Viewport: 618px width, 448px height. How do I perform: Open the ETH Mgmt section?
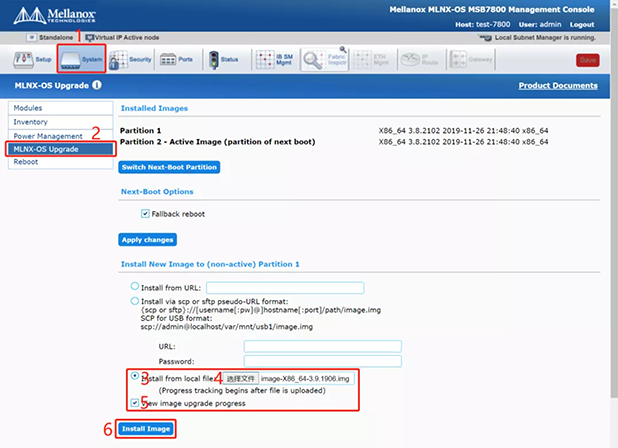coord(371,59)
